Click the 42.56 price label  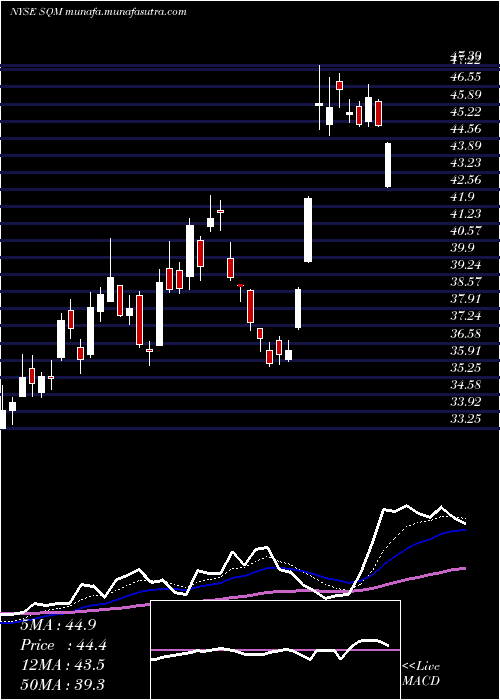coord(466,180)
